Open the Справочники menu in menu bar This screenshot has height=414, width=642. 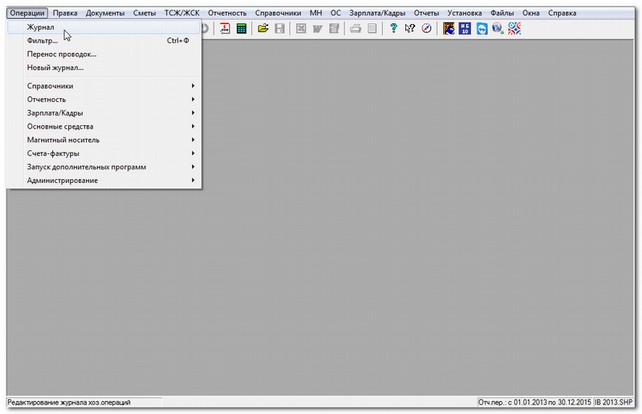tap(278, 13)
